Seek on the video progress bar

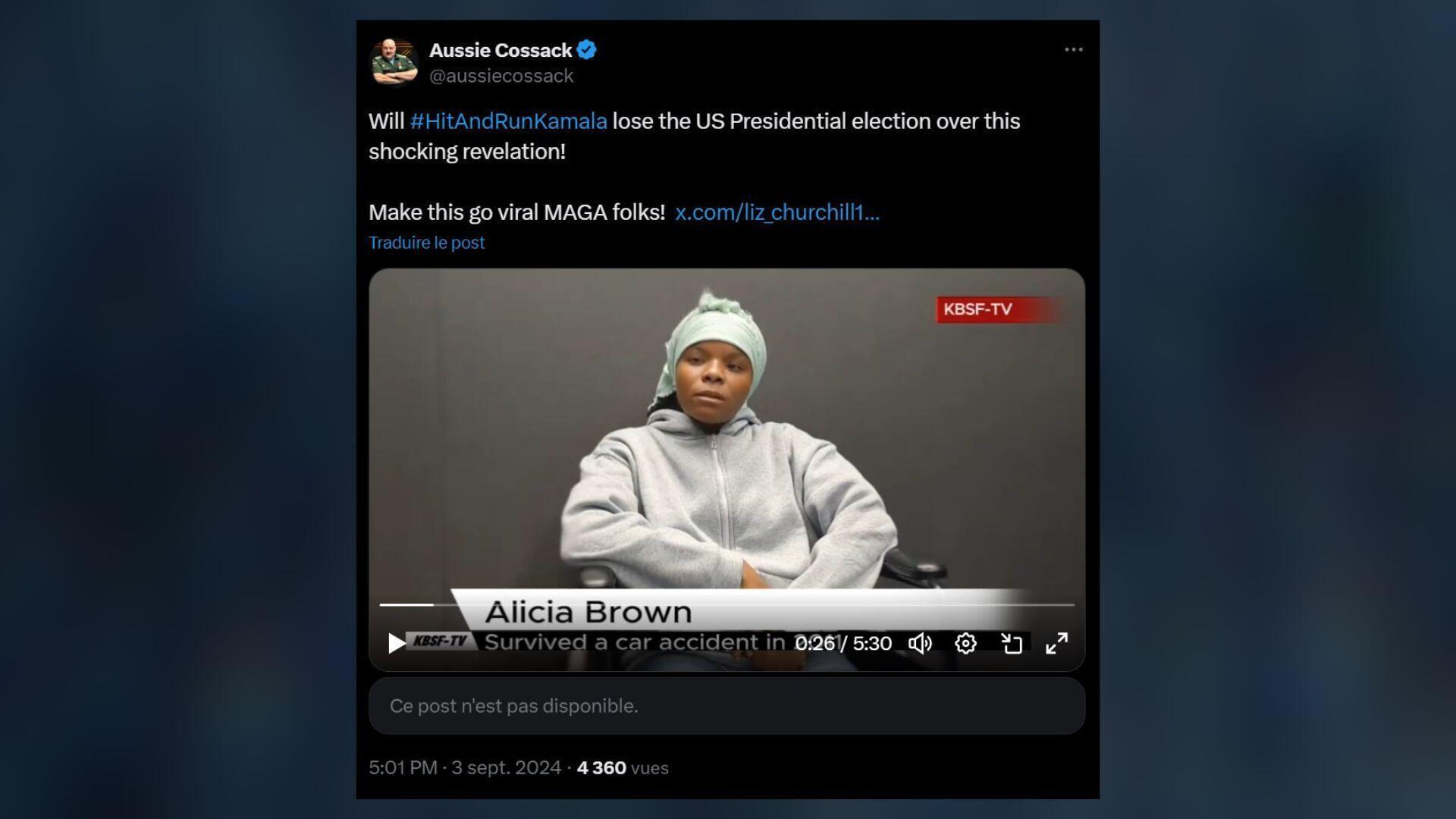[726, 604]
